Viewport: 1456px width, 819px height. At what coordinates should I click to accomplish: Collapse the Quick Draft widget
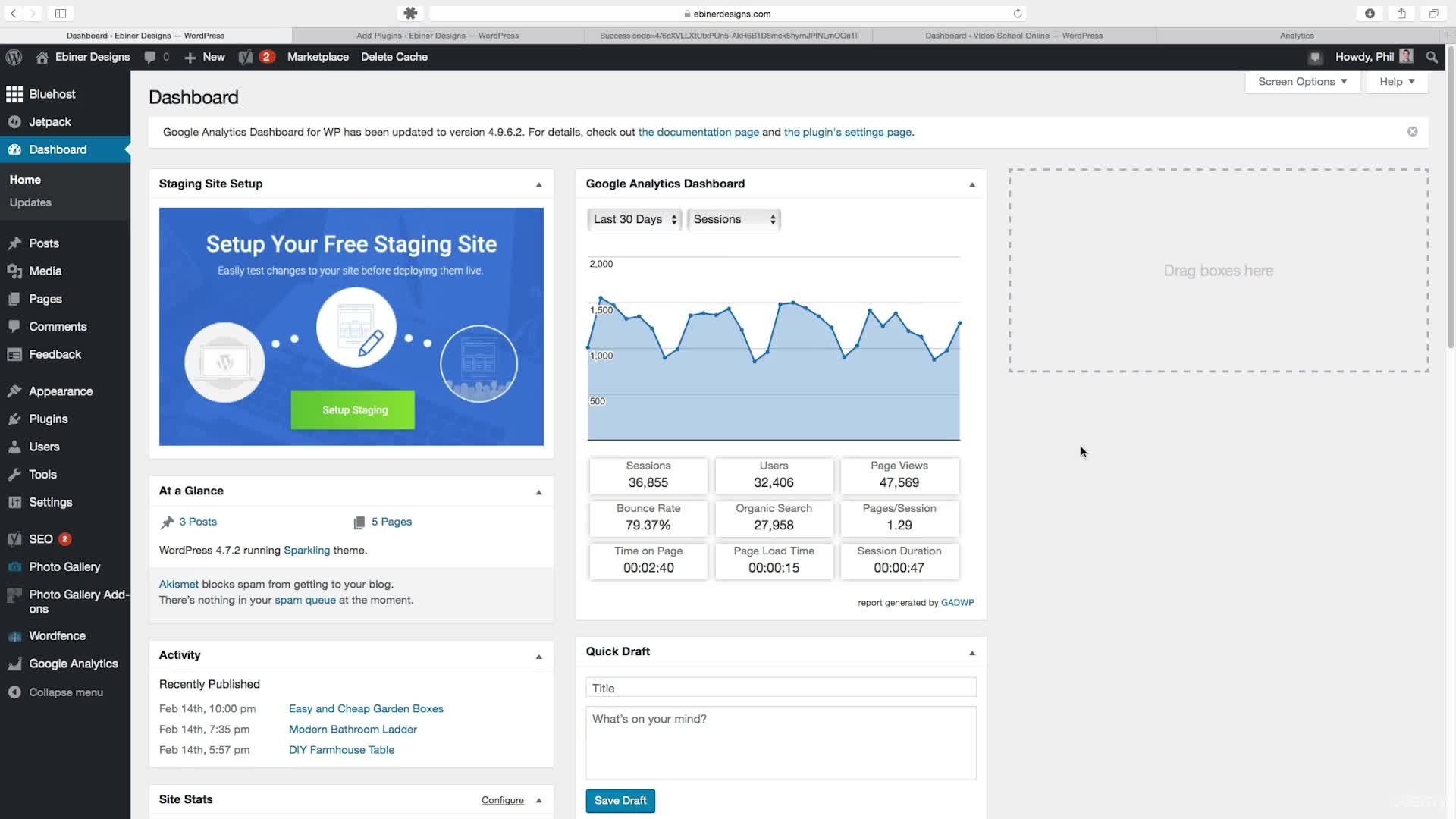pyautogui.click(x=972, y=653)
